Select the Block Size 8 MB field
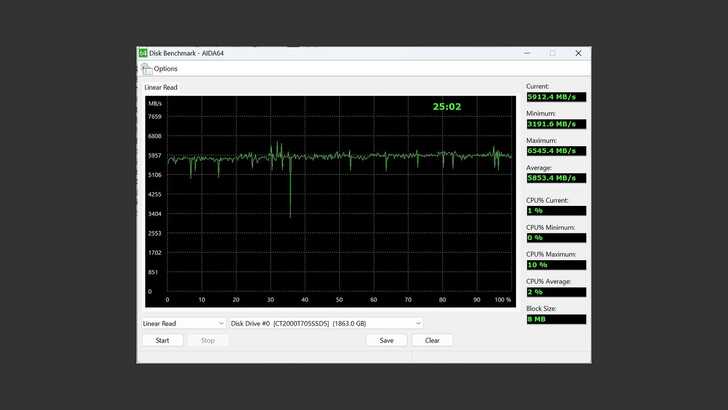Viewport: 728px width, 410px height. click(x=556, y=319)
